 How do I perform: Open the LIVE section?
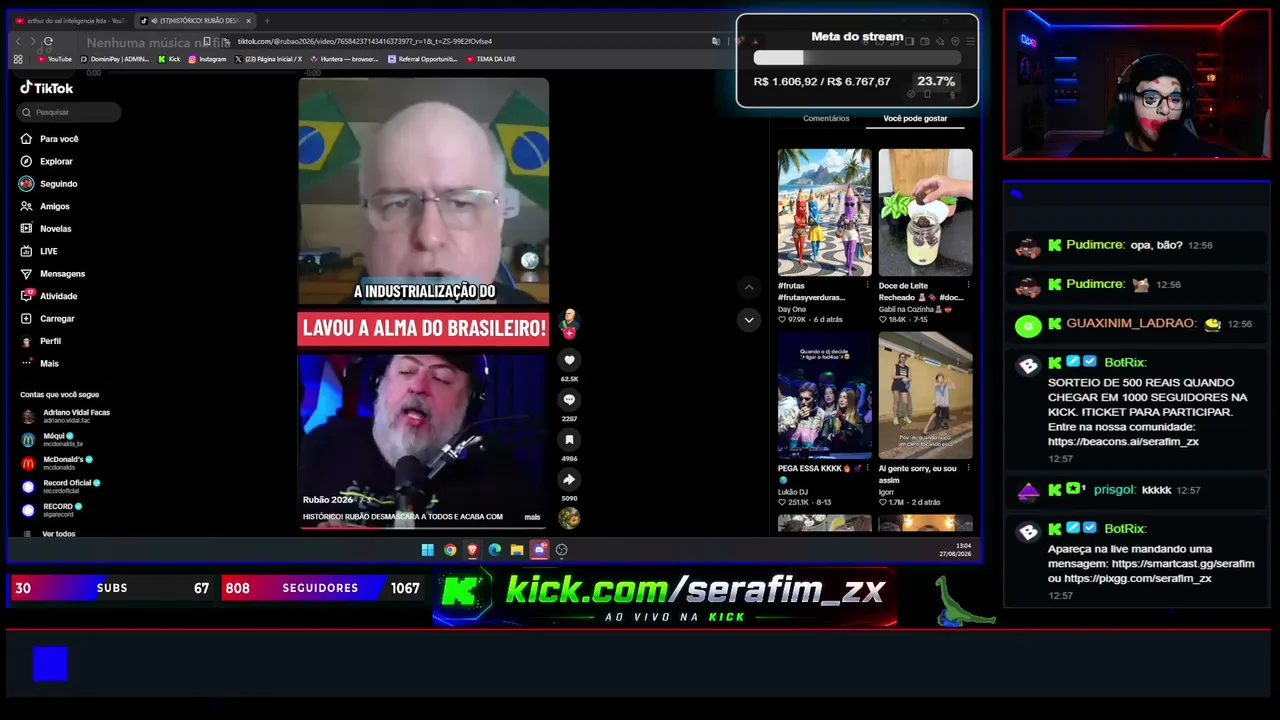(39, 251)
